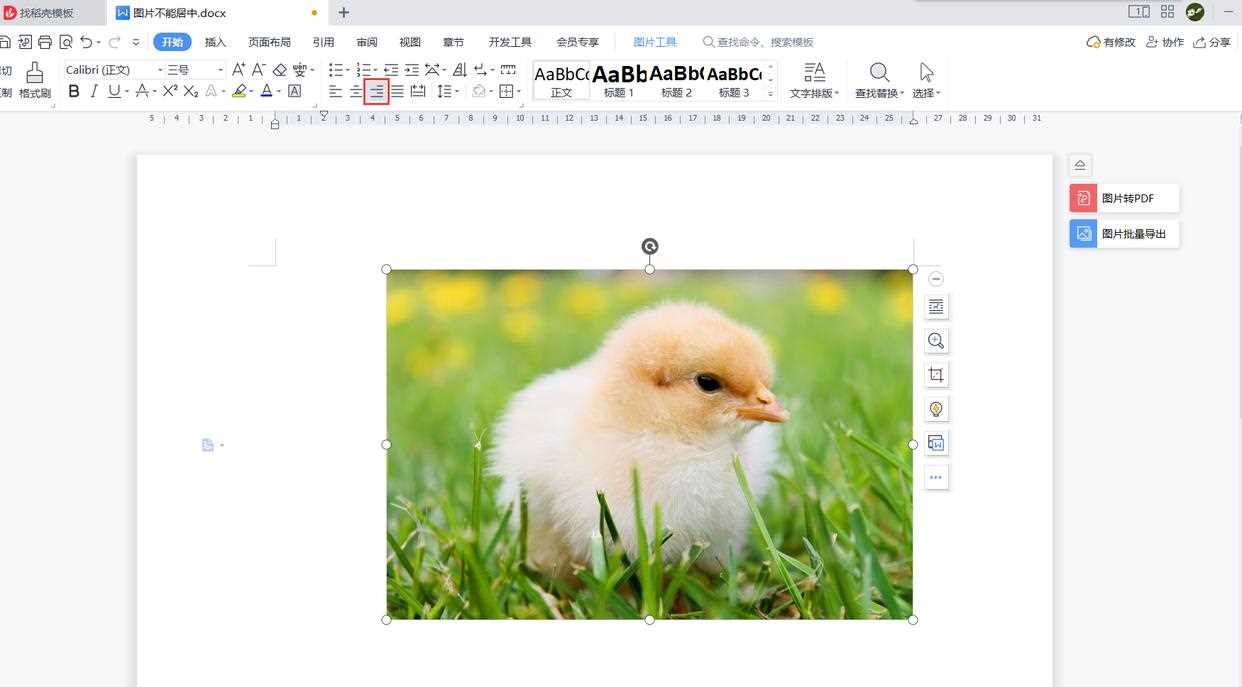Screen dimensions: 1242x687
Task: Click the 分享 (Share) button
Action: (x=1212, y=42)
